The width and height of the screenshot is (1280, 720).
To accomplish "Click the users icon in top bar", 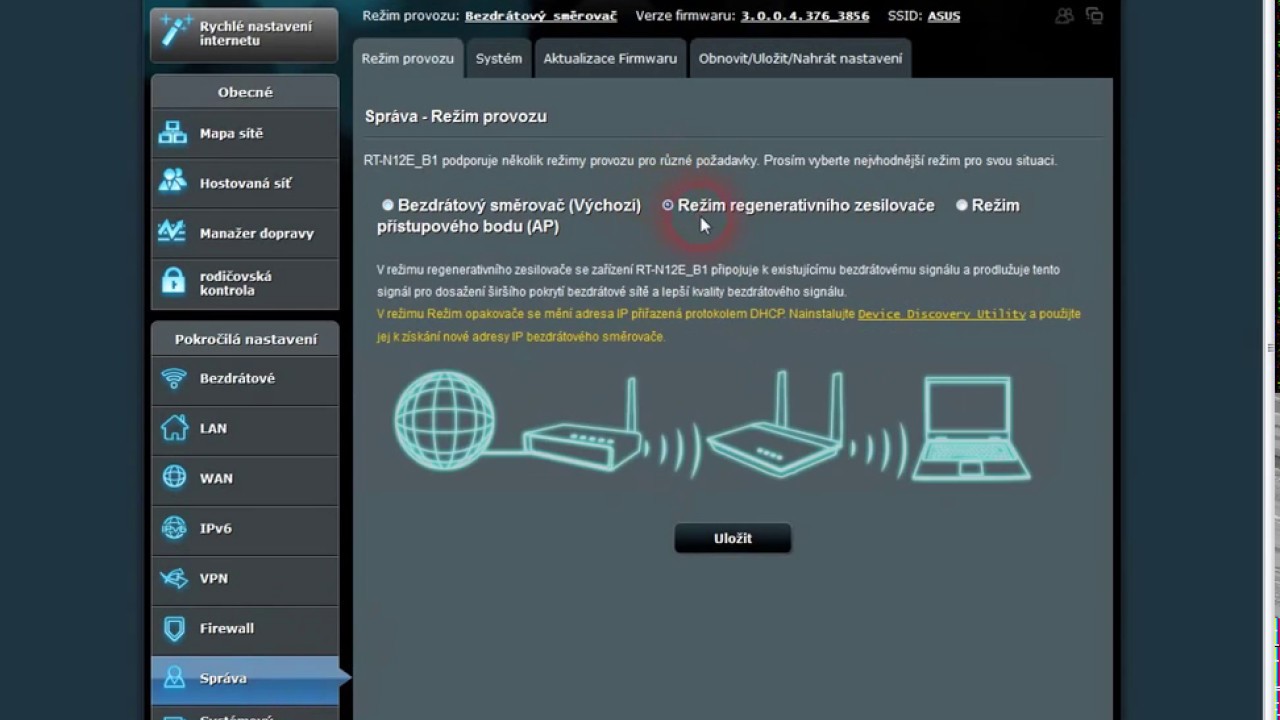I will pos(1064,15).
